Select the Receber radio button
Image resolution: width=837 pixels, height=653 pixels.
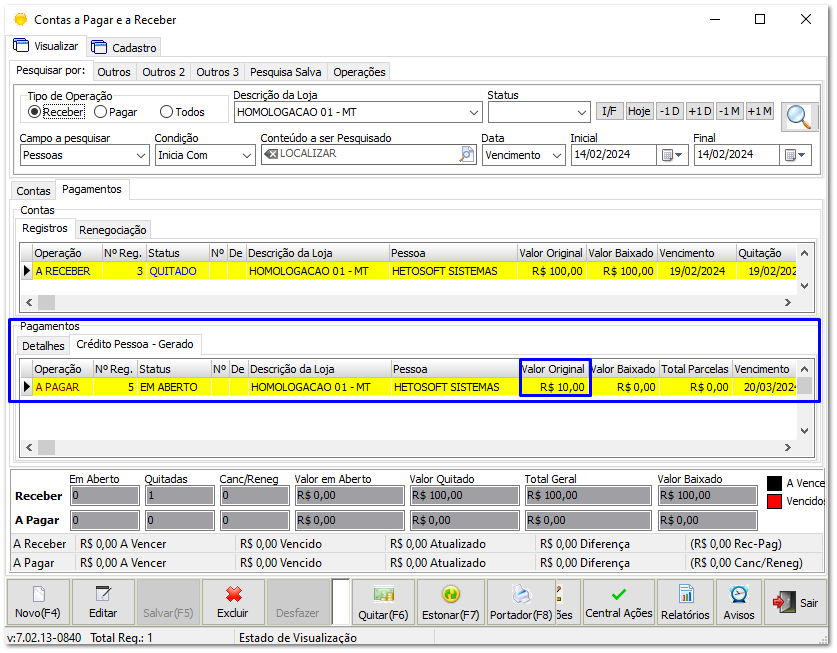coord(34,113)
